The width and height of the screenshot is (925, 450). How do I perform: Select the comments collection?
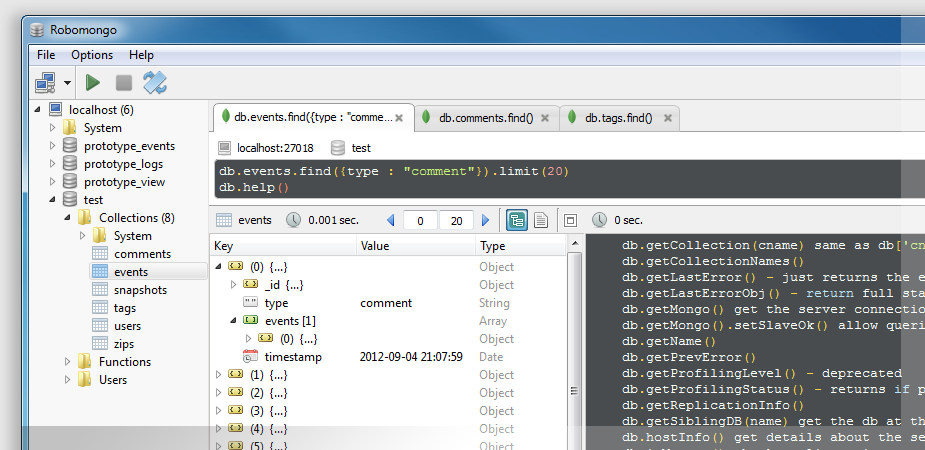tap(142, 254)
